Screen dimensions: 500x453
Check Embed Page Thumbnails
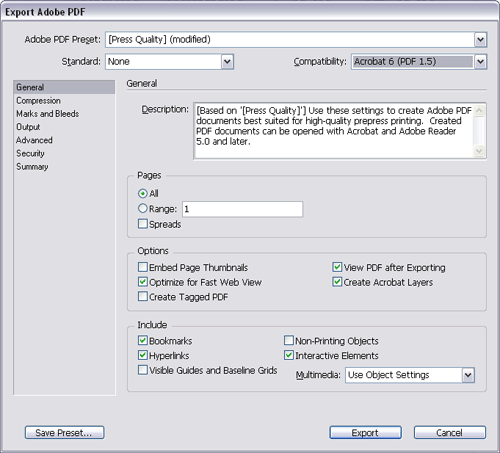click(143, 267)
